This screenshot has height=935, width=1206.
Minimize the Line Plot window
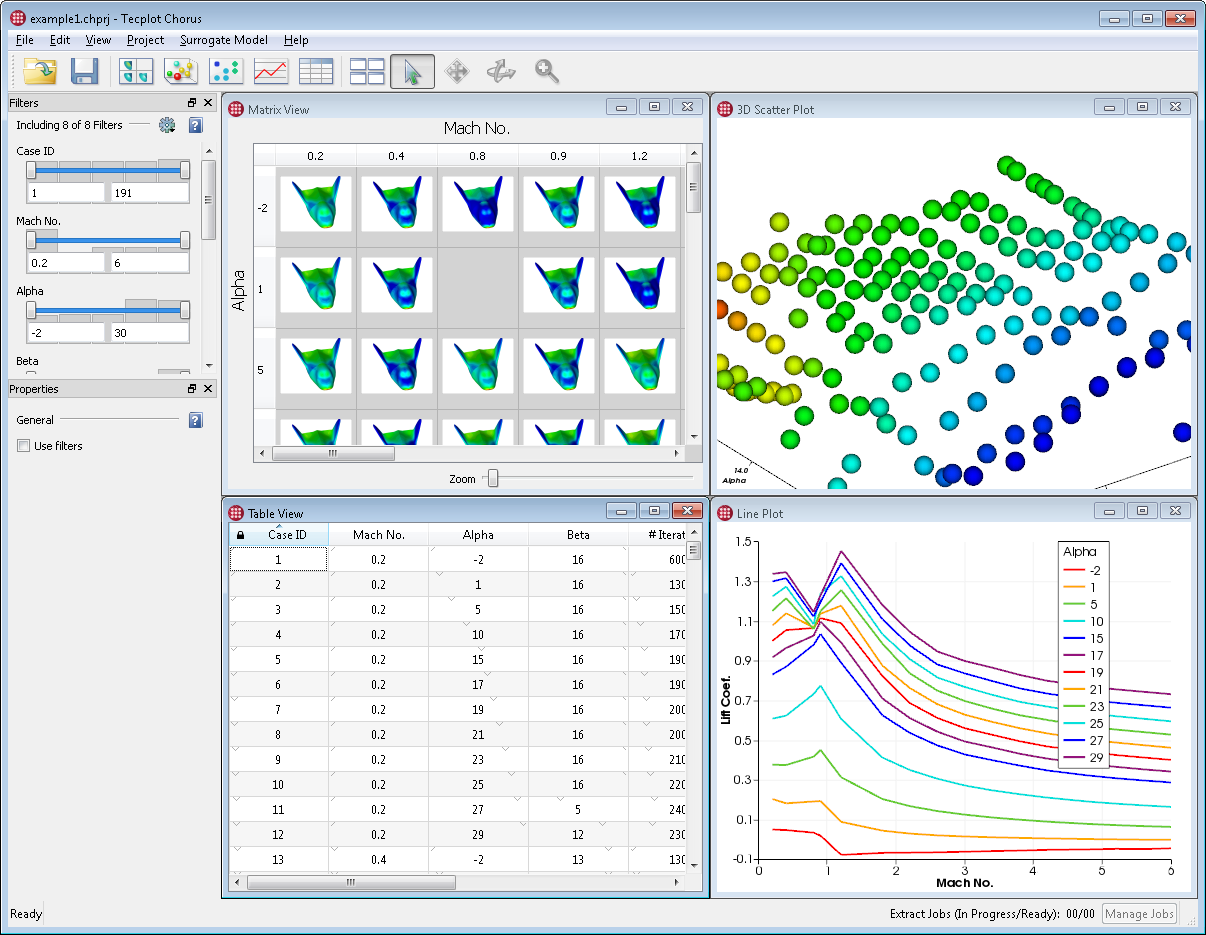(1109, 511)
